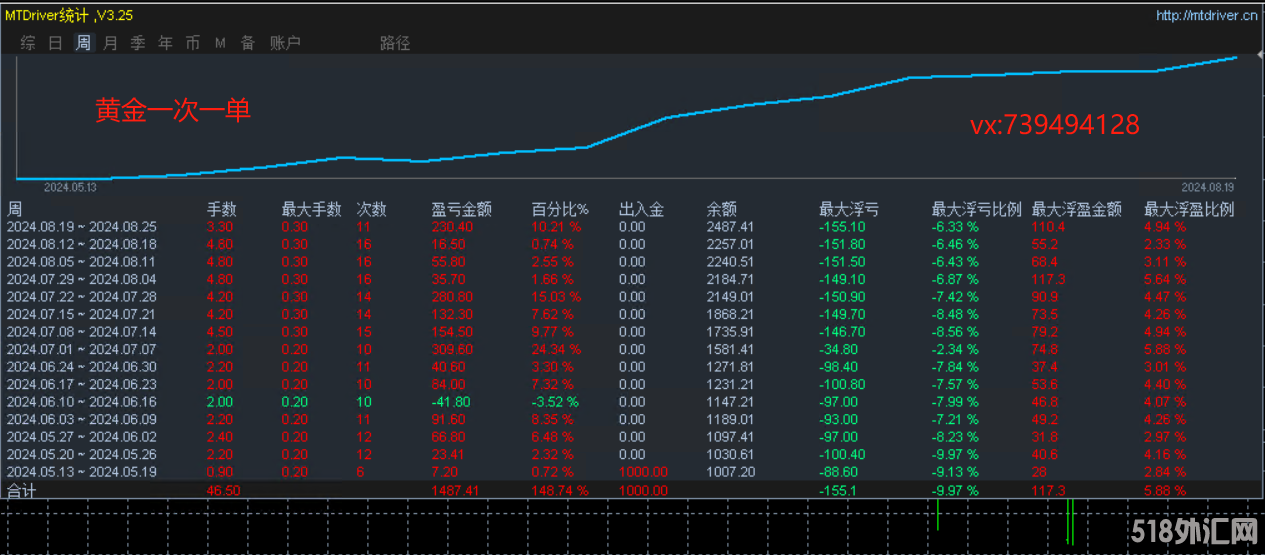Screen dimensions: 1265x555
Task: Open the 路径 path tab
Action: pos(395,43)
